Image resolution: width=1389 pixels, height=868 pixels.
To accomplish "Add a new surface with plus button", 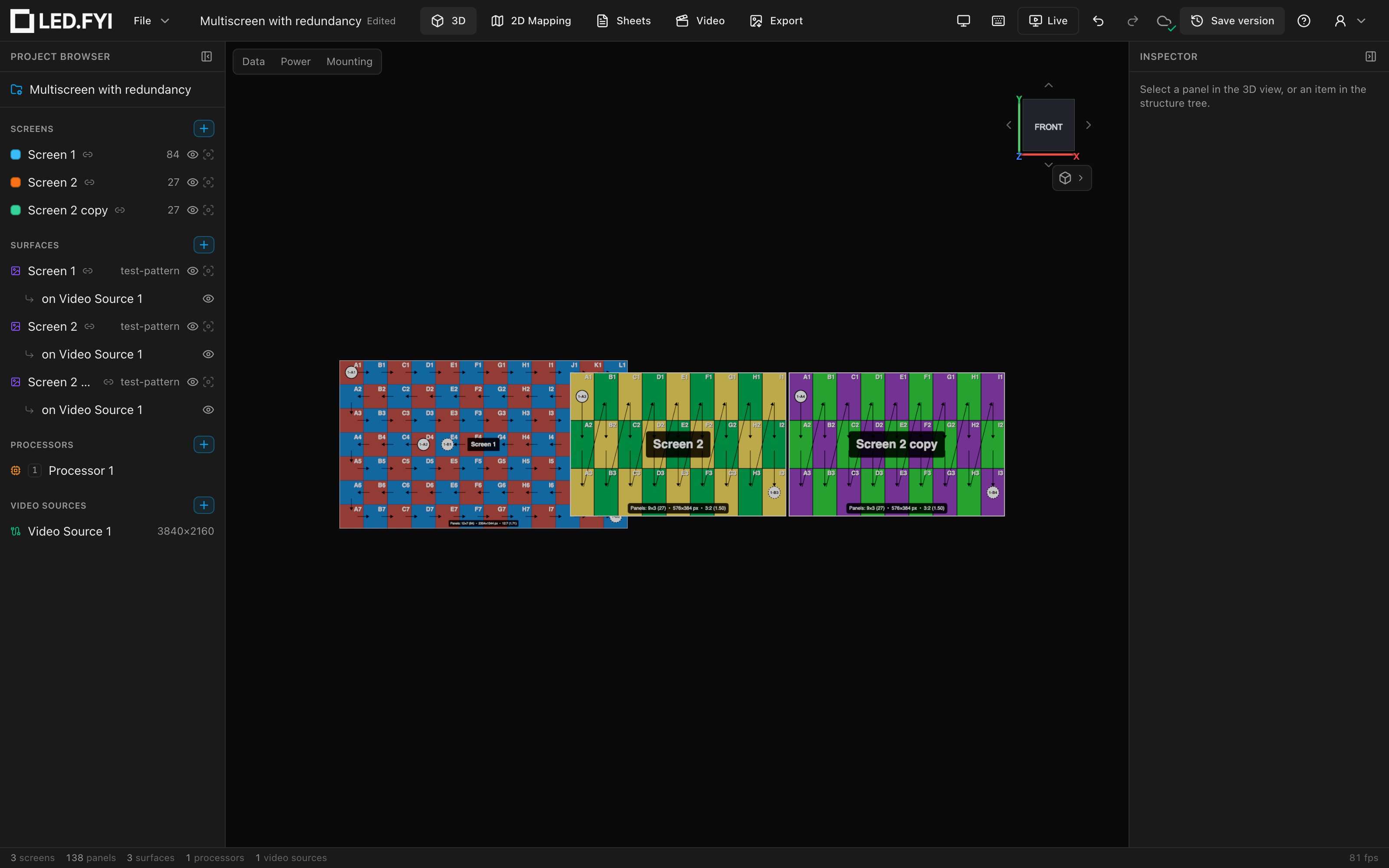I will [204, 244].
